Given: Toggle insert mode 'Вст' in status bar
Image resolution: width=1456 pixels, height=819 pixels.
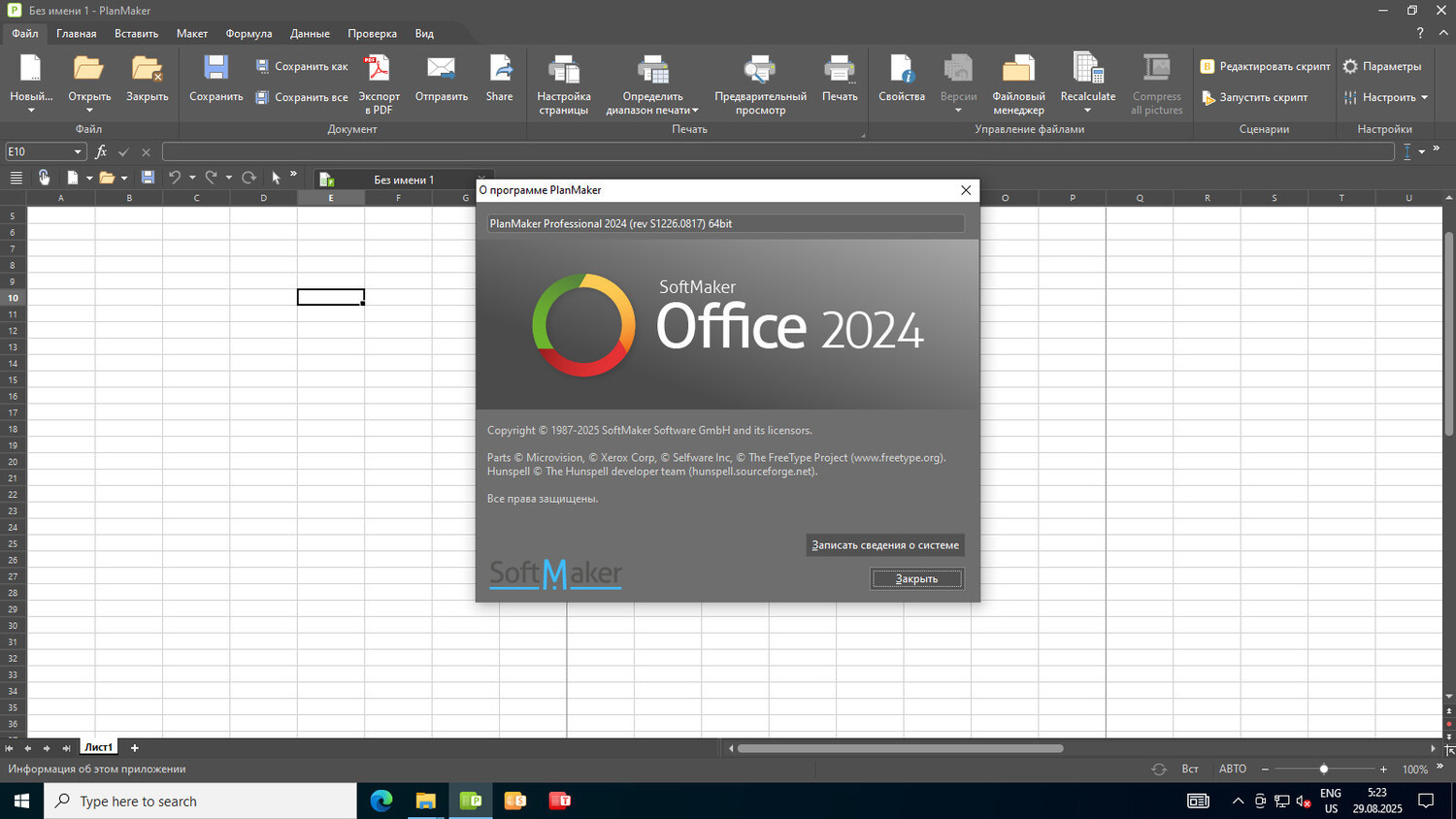Looking at the screenshot, I should pyautogui.click(x=1190, y=769).
